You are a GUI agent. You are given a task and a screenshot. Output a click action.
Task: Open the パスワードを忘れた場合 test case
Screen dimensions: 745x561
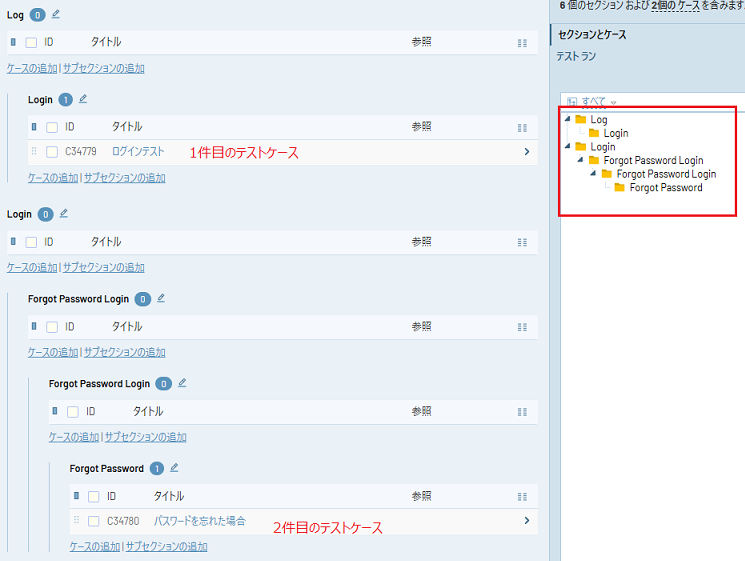(199, 521)
